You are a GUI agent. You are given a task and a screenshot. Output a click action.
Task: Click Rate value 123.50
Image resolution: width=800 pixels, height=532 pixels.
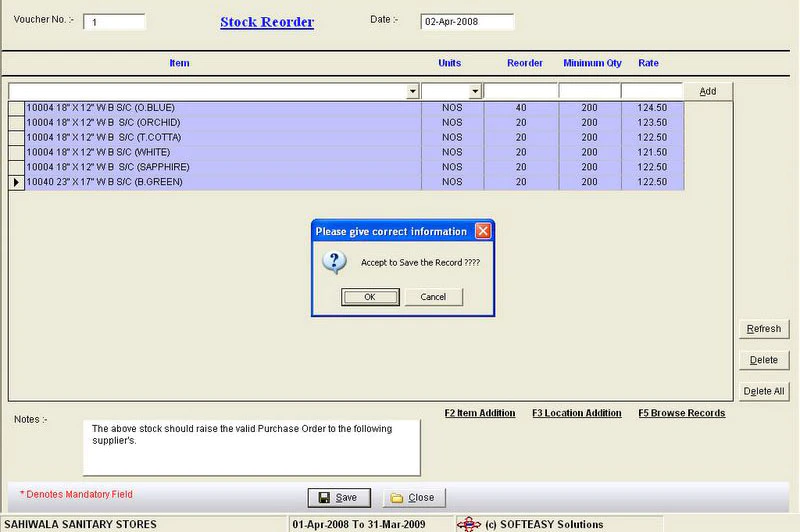click(x=652, y=122)
